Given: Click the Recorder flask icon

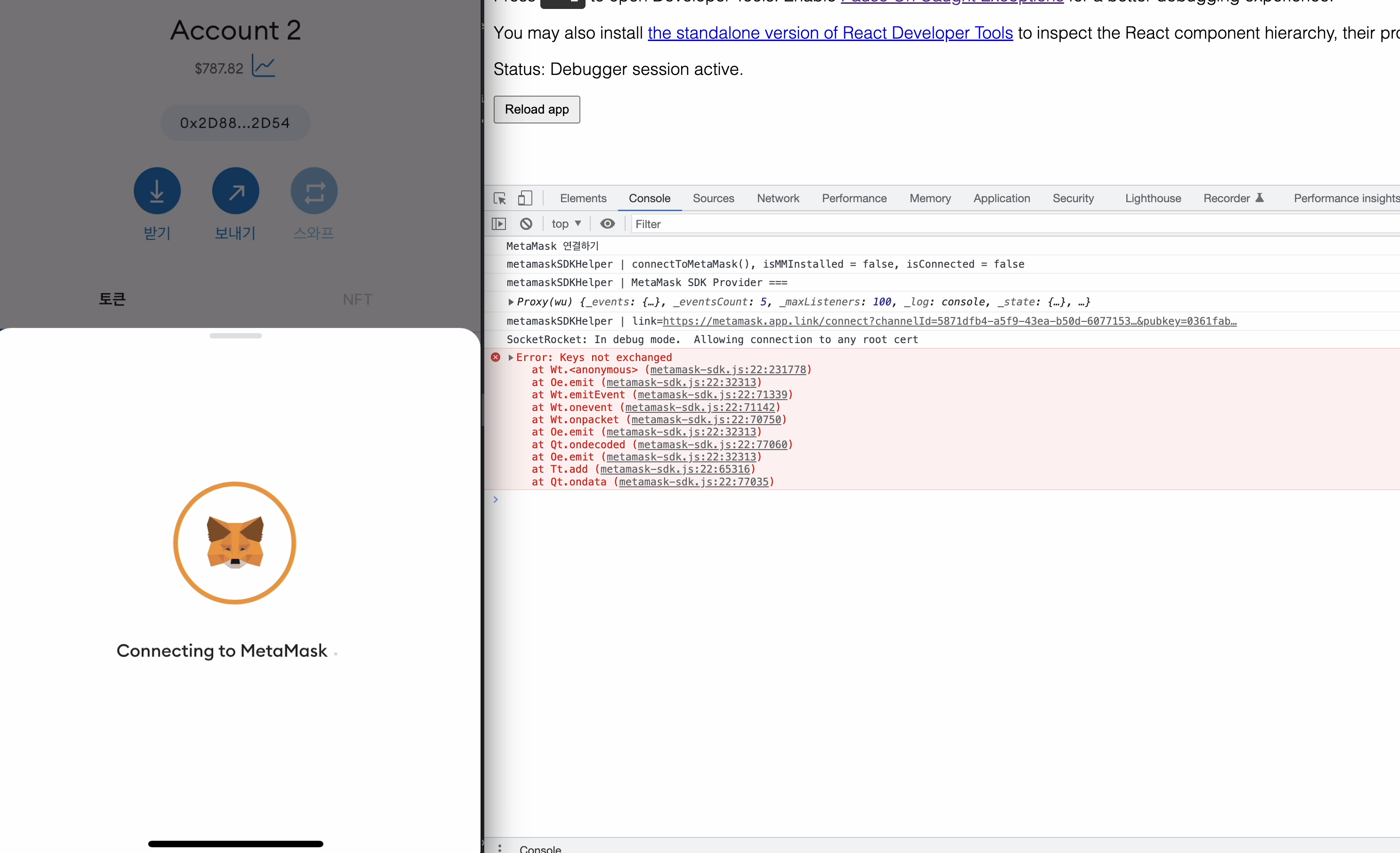Looking at the screenshot, I should tap(1259, 198).
